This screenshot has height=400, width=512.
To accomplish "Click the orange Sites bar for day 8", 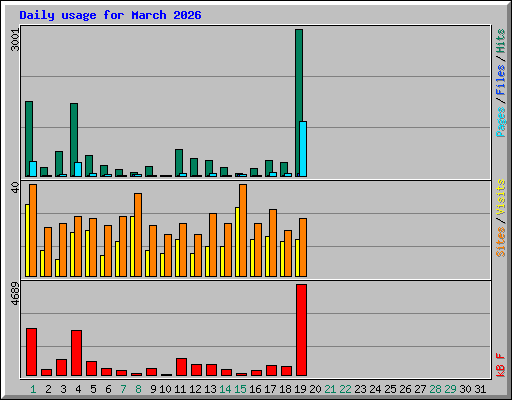I will (138, 235).
